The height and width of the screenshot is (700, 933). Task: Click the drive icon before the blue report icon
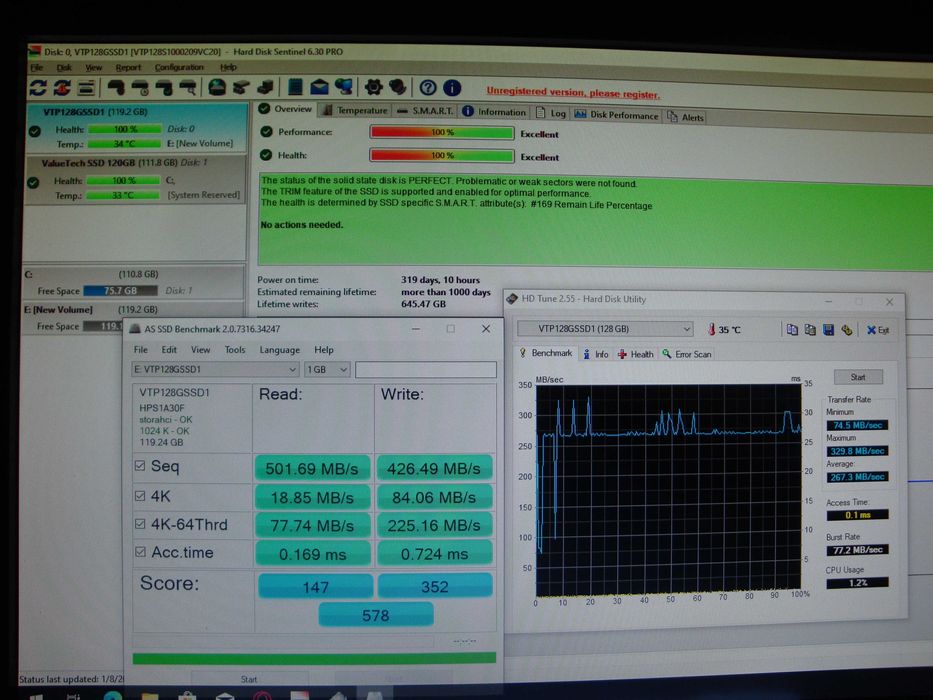[265, 88]
